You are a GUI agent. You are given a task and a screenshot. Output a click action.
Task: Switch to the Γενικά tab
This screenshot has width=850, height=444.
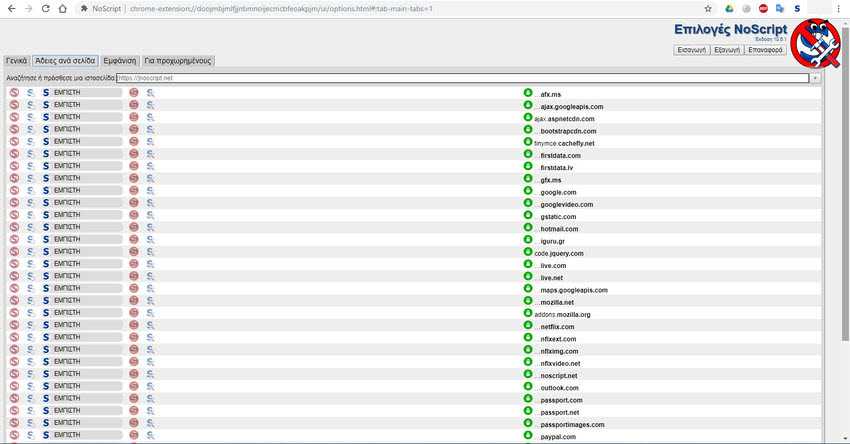click(17, 61)
